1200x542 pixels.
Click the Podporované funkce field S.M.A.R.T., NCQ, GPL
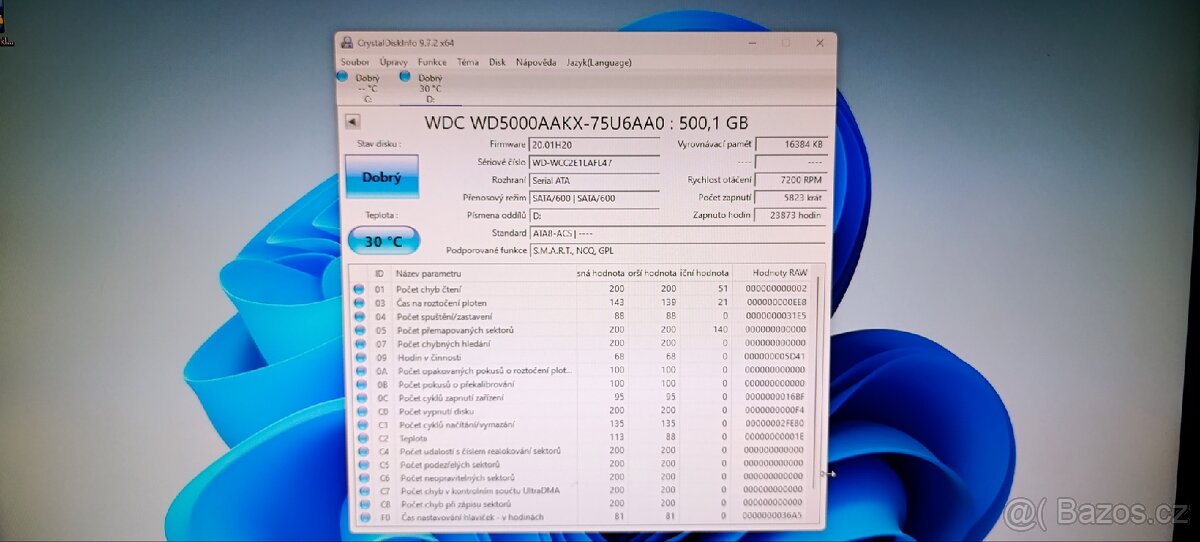click(678, 250)
